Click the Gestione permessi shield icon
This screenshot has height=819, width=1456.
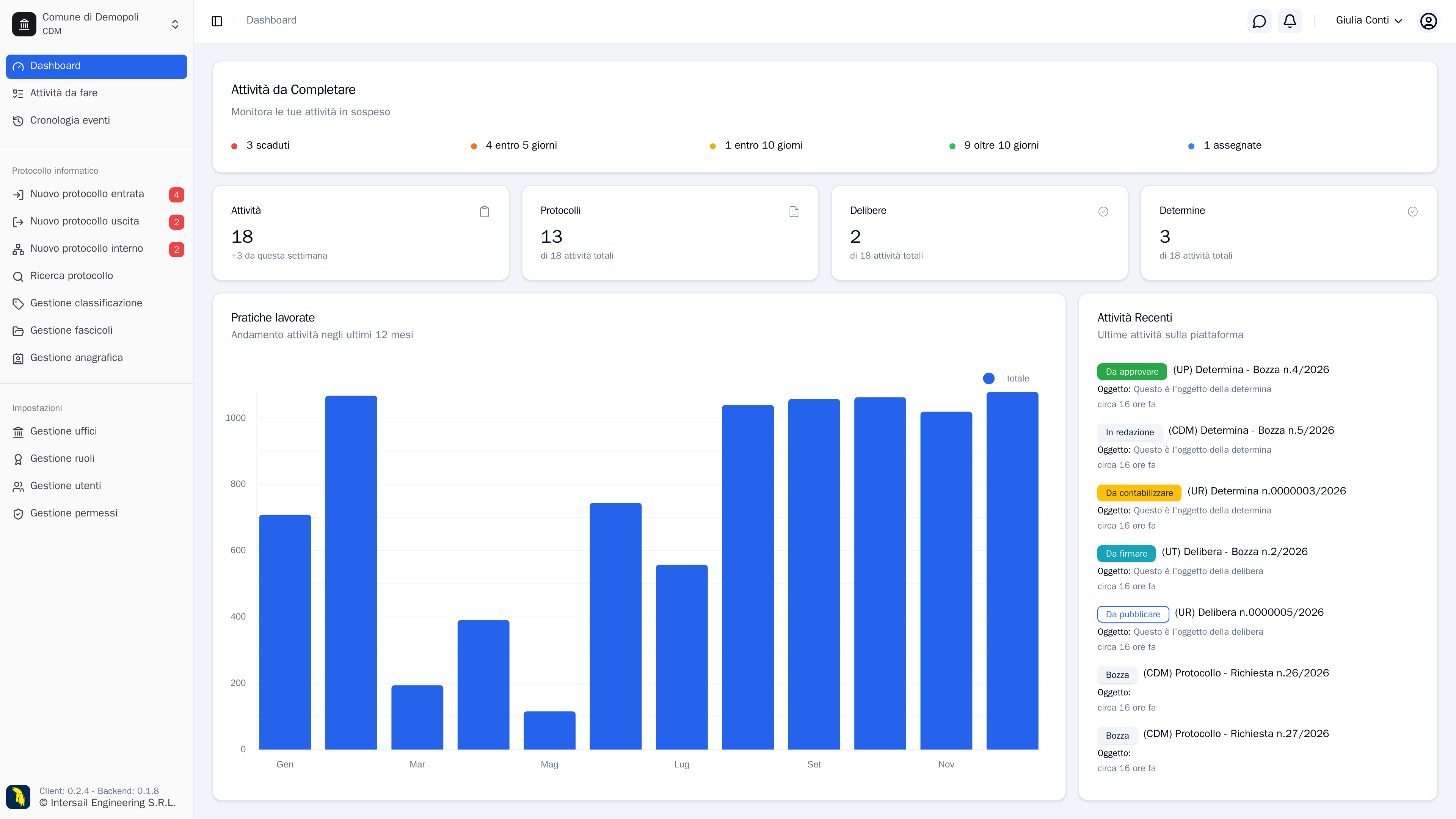(18, 514)
